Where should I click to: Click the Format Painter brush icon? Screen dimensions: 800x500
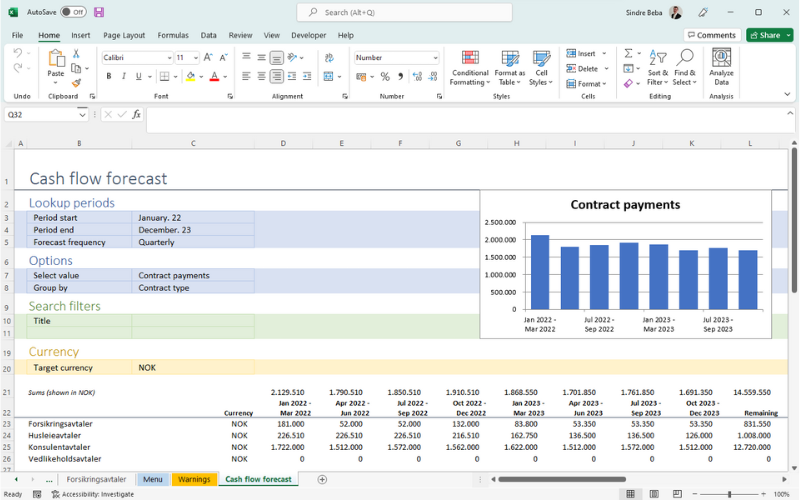tap(76, 83)
